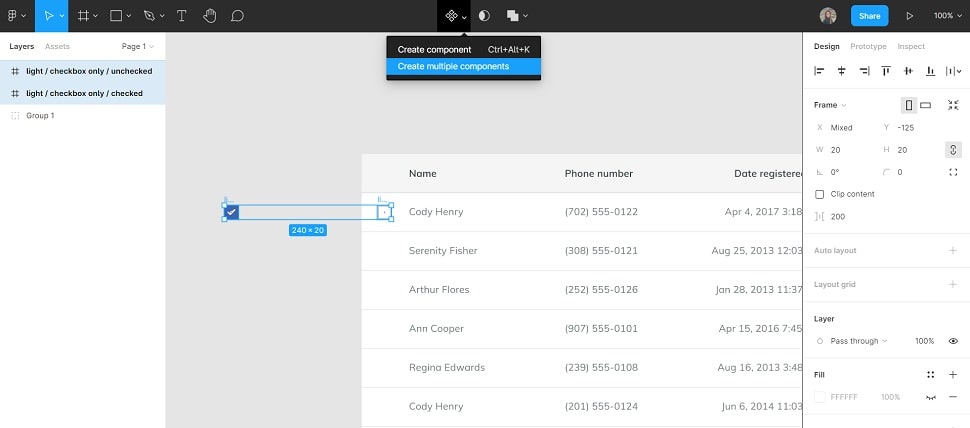
Task: Enable the Clip content checkbox
Action: point(820,194)
